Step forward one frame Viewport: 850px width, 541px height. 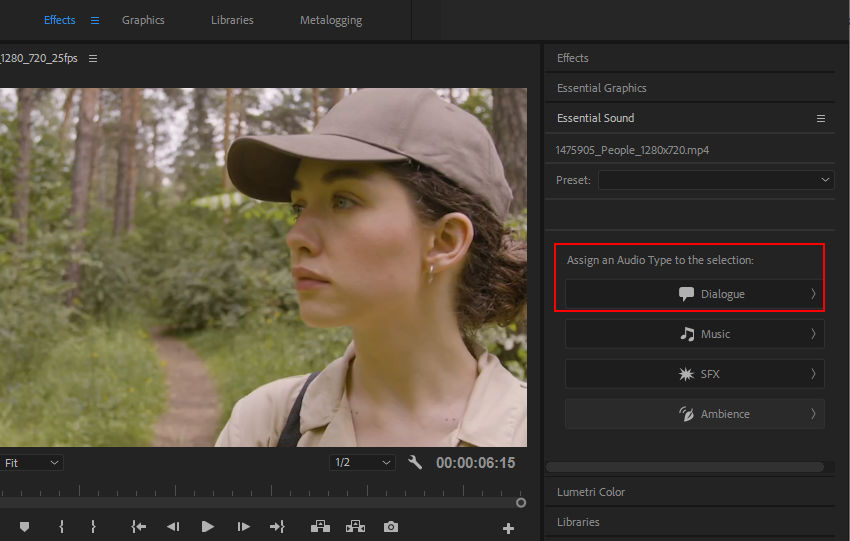(243, 526)
